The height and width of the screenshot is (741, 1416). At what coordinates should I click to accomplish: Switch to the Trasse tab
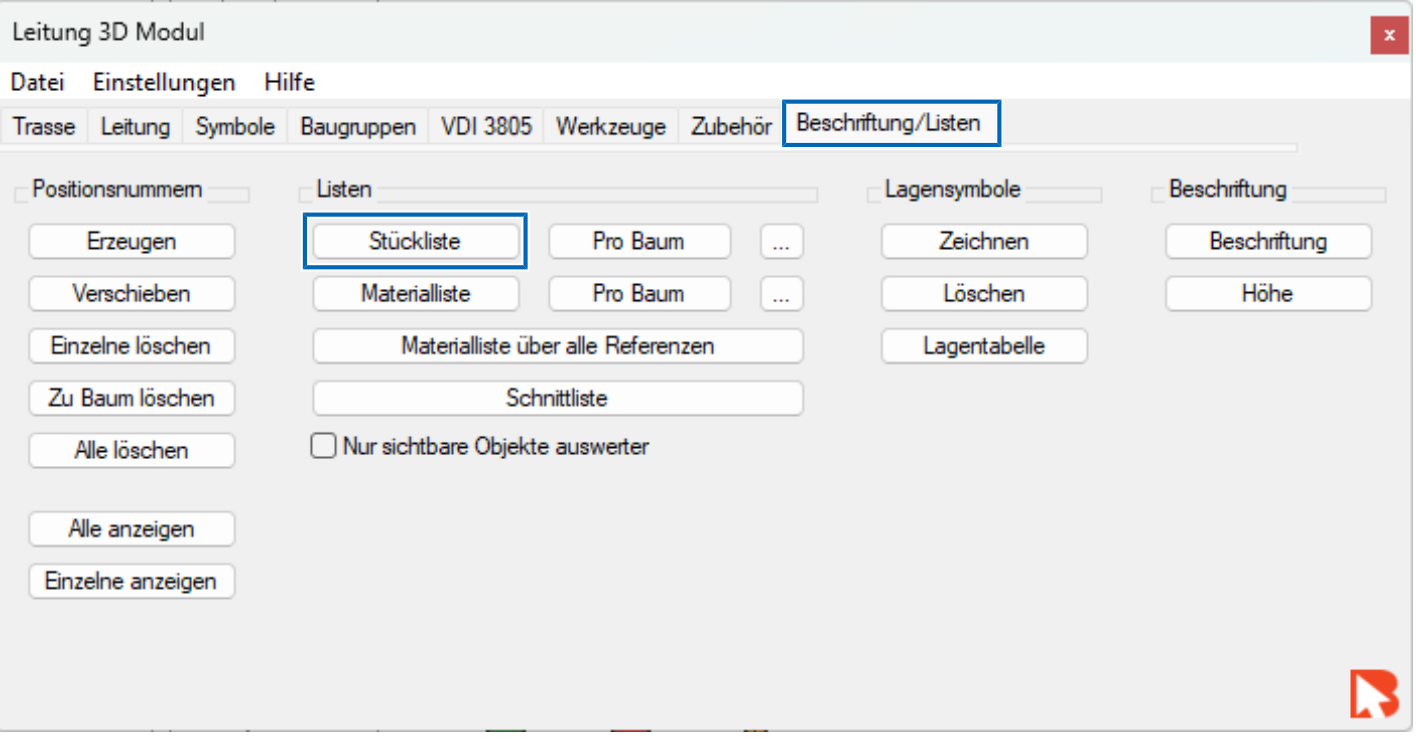(44, 127)
